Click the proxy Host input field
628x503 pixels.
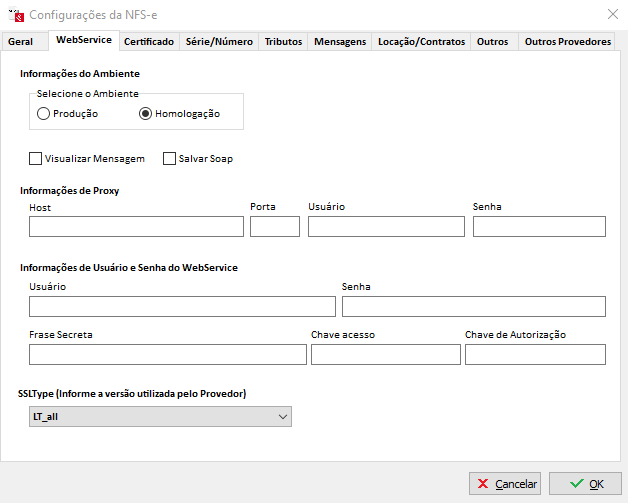[x=136, y=227]
